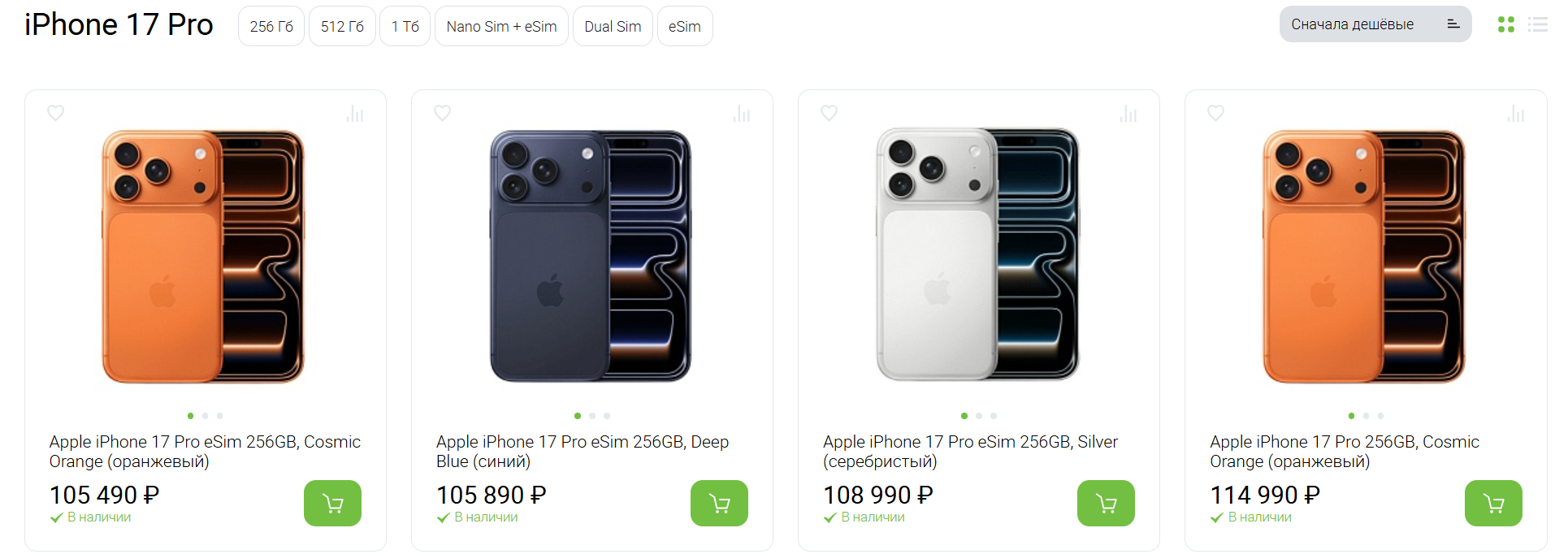Add the 105 490 ₽ iPhone to cart

tap(332, 504)
